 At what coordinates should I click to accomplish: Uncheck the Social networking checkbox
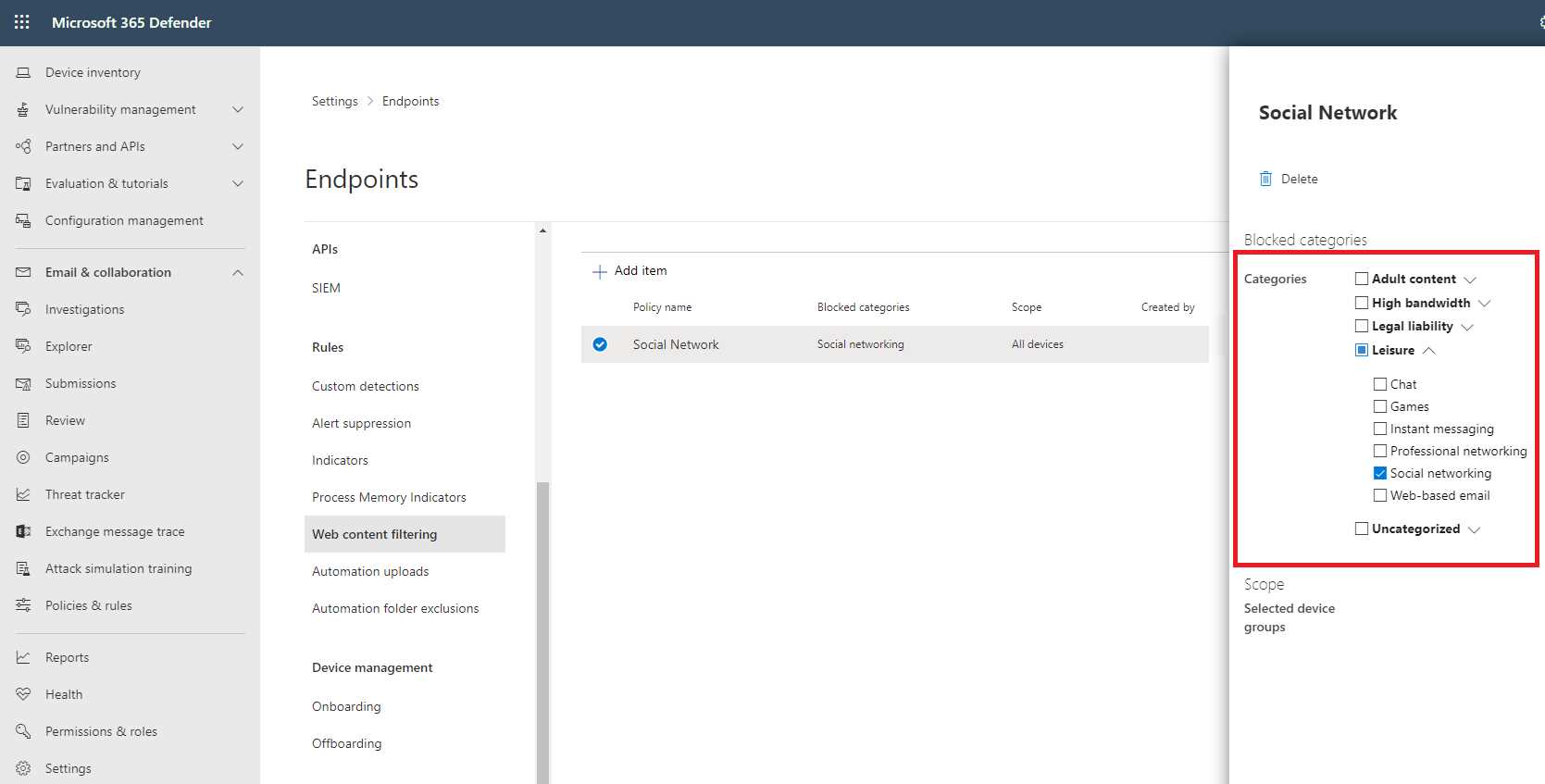tap(1380, 473)
